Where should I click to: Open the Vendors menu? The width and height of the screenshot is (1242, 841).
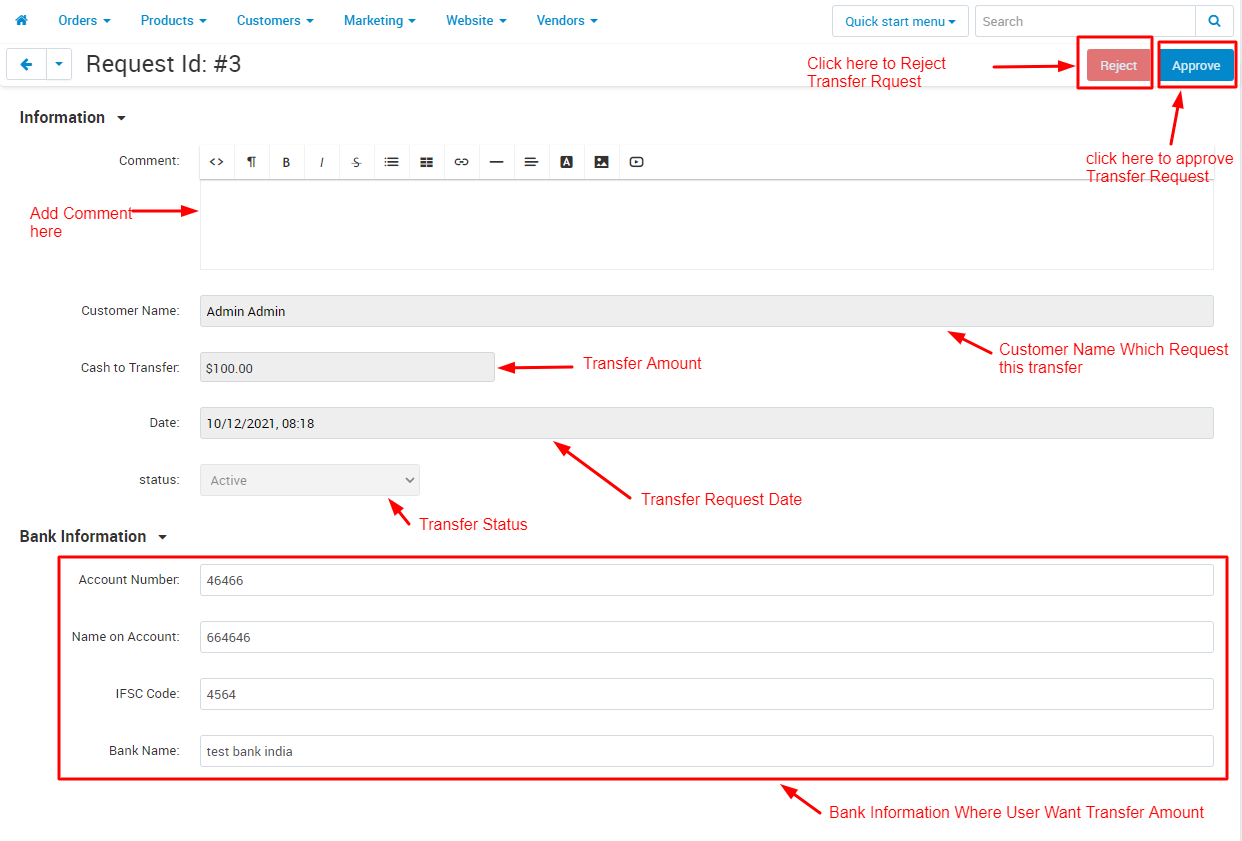click(x=567, y=20)
